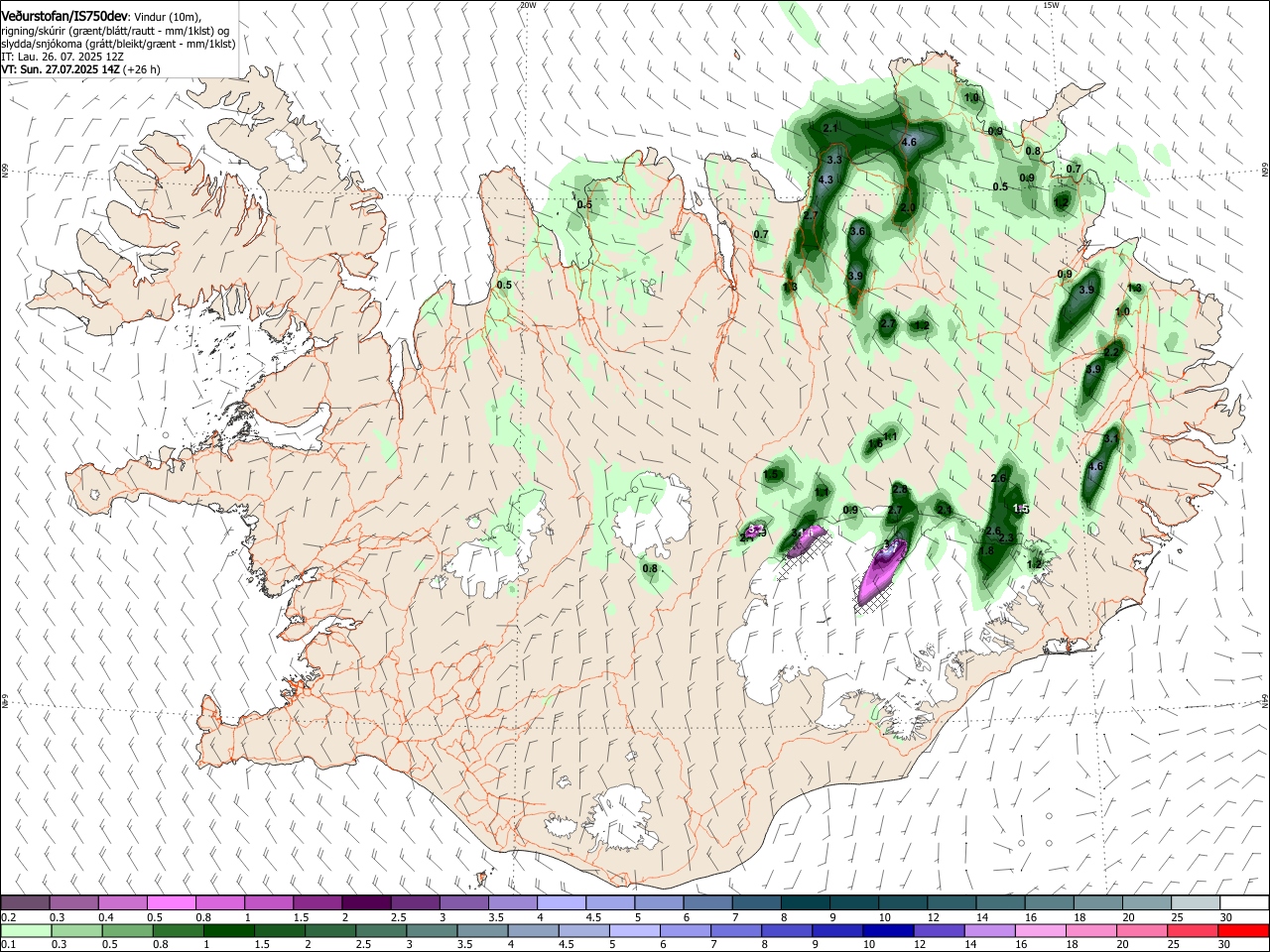Pick the first mauve swatch above the 0.2 label
This screenshot has width=1270, height=952.
pos(25,903)
